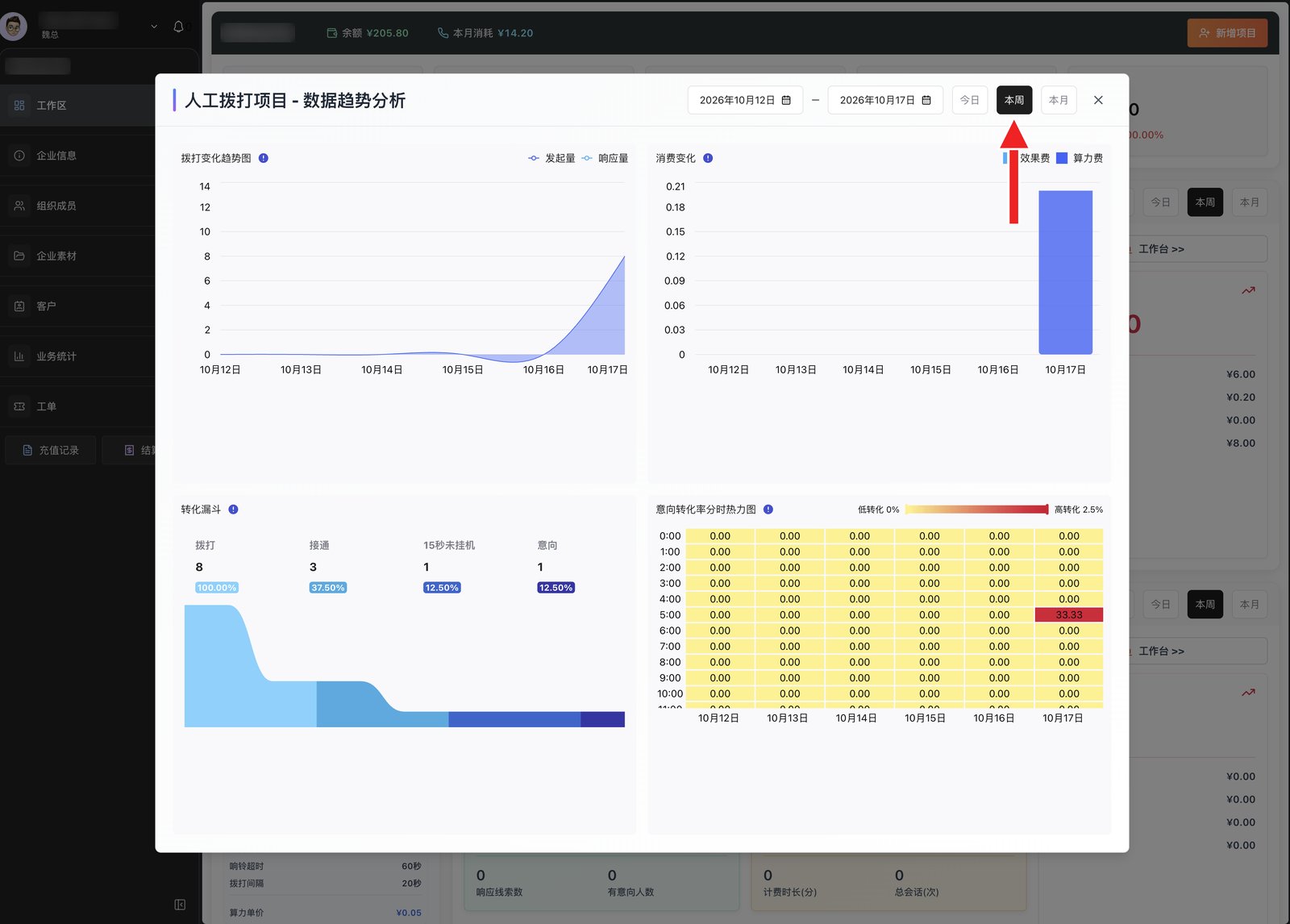The width and height of the screenshot is (1290, 924).
Task: Click the 算力费 bar for 10月17日
Action: [x=1065, y=273]
